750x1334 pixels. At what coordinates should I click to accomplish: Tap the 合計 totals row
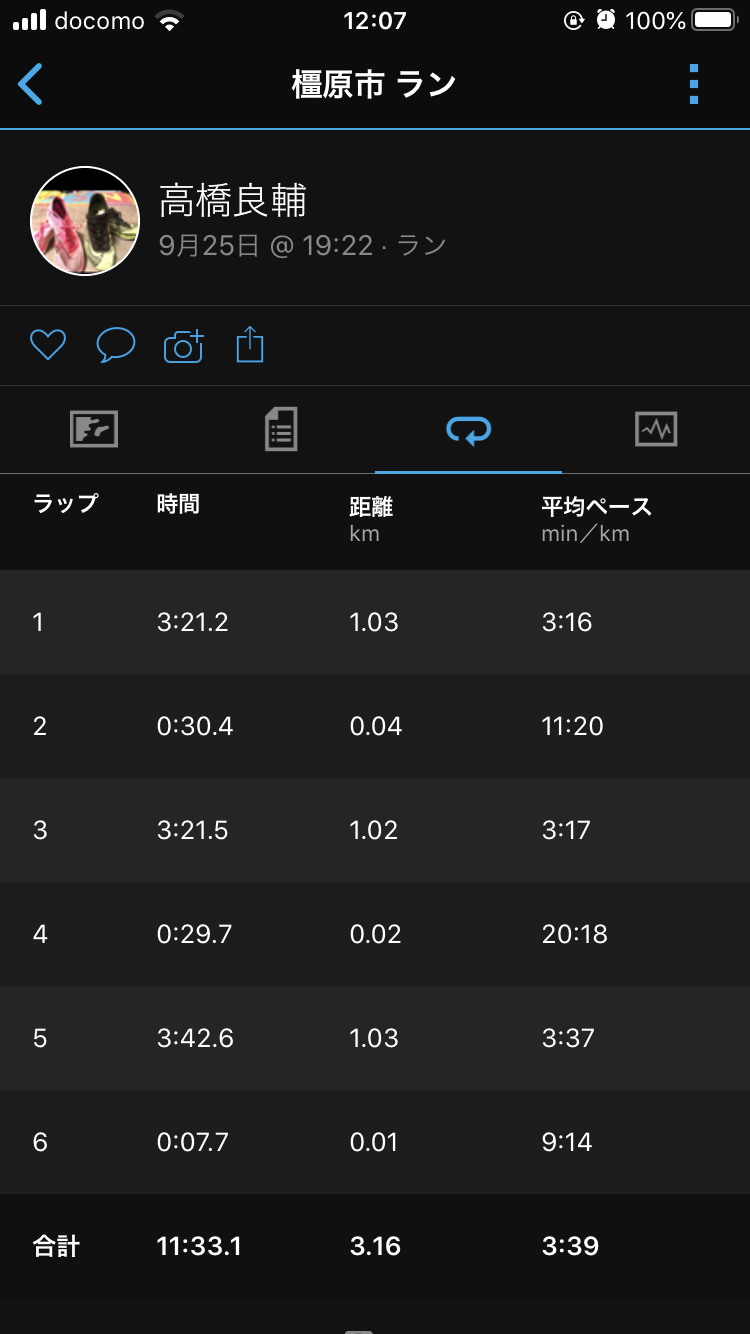pyautogui.click(x=375, y=1246)
